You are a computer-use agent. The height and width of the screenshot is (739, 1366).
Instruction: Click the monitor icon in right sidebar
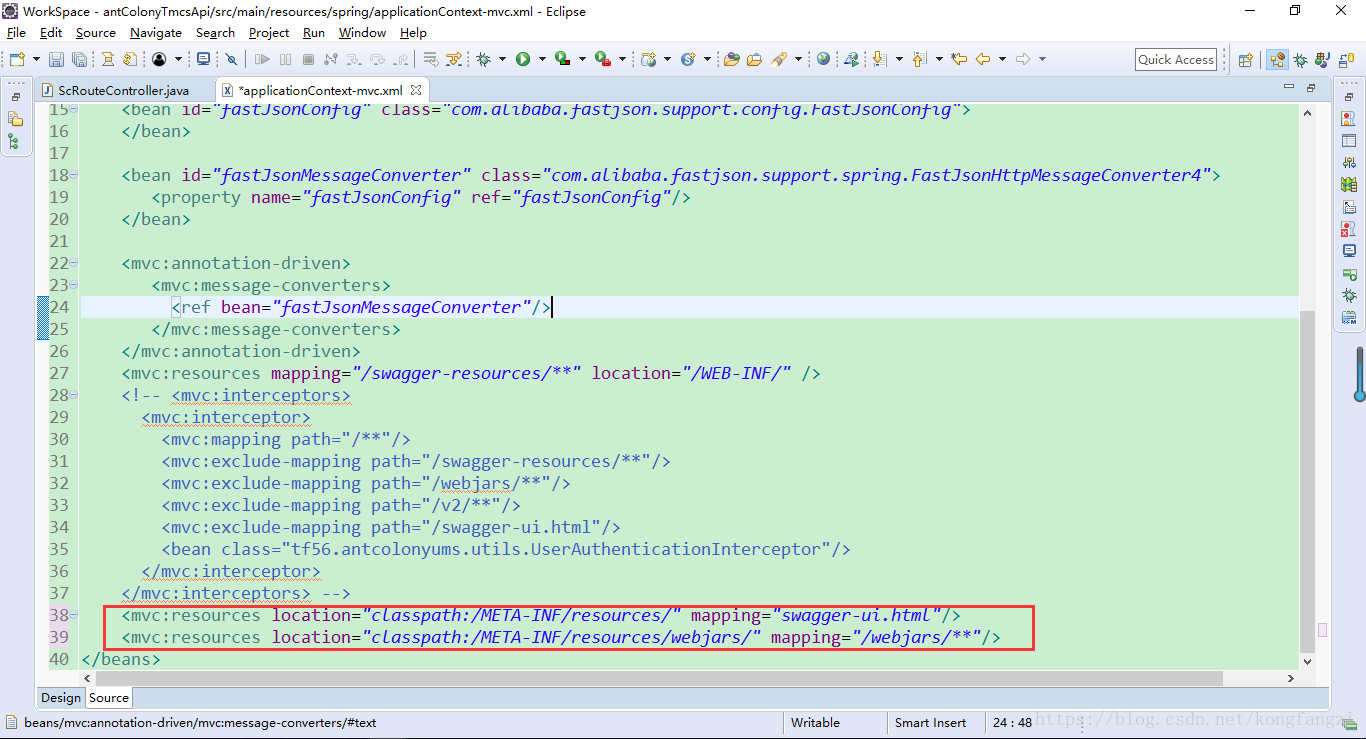pos(1350,250)
